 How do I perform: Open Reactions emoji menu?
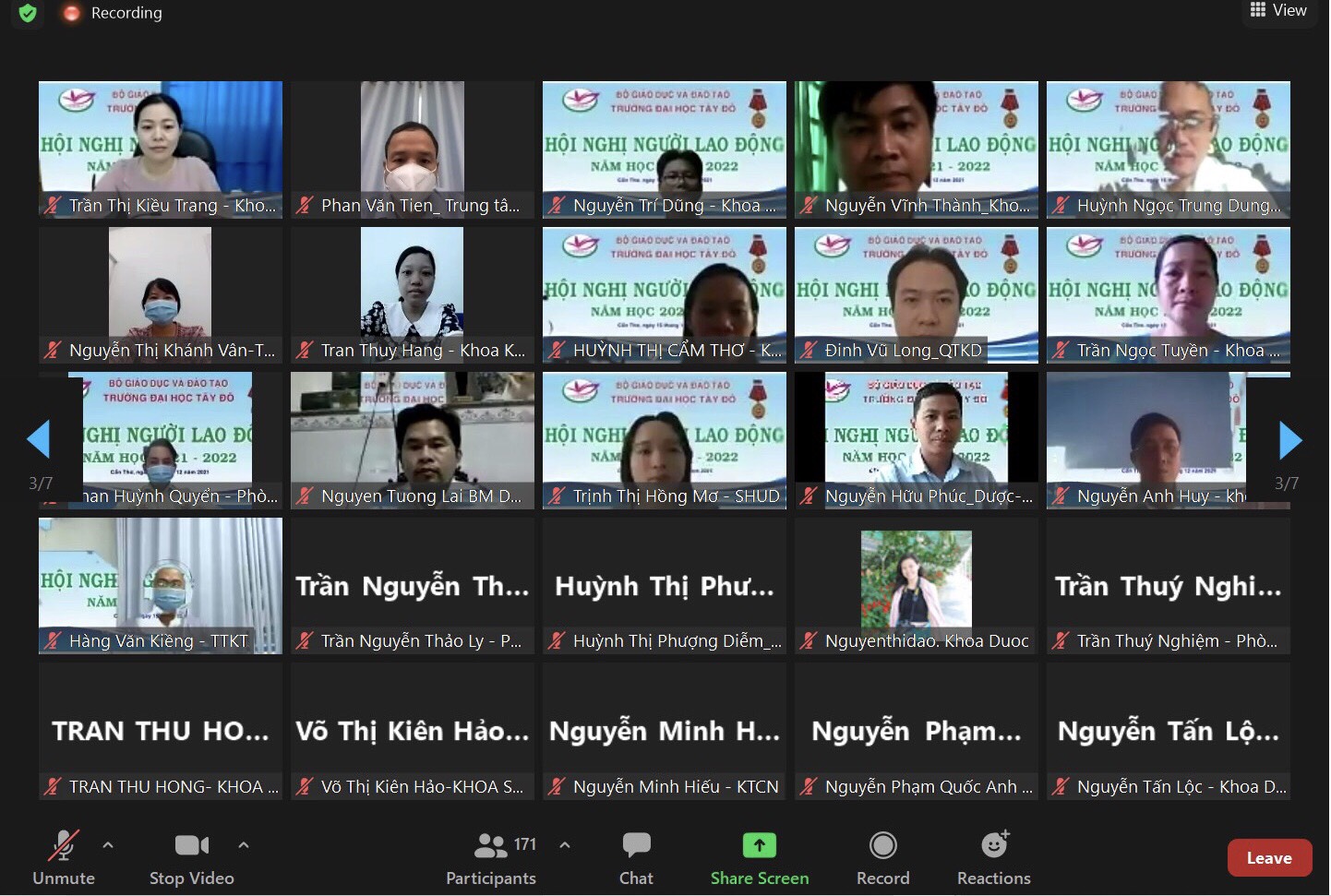pos(994,858)
